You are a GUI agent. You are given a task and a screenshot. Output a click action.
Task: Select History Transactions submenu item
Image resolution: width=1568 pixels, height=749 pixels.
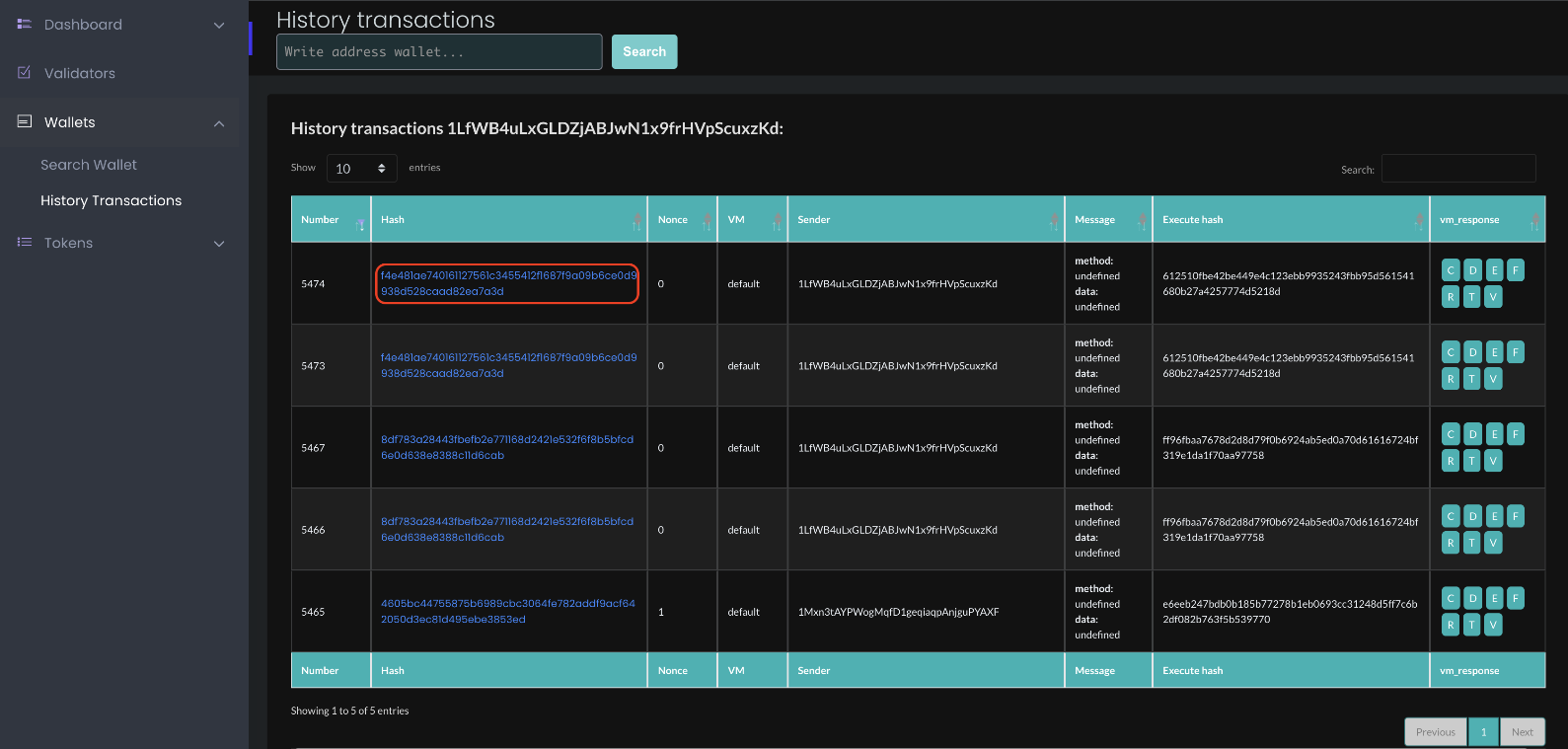pos(111,200)
